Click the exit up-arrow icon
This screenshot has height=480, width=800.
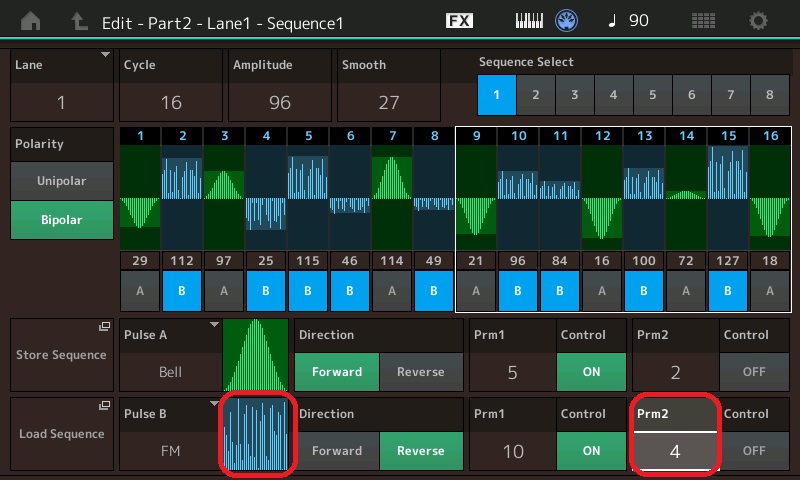point(78,20)
